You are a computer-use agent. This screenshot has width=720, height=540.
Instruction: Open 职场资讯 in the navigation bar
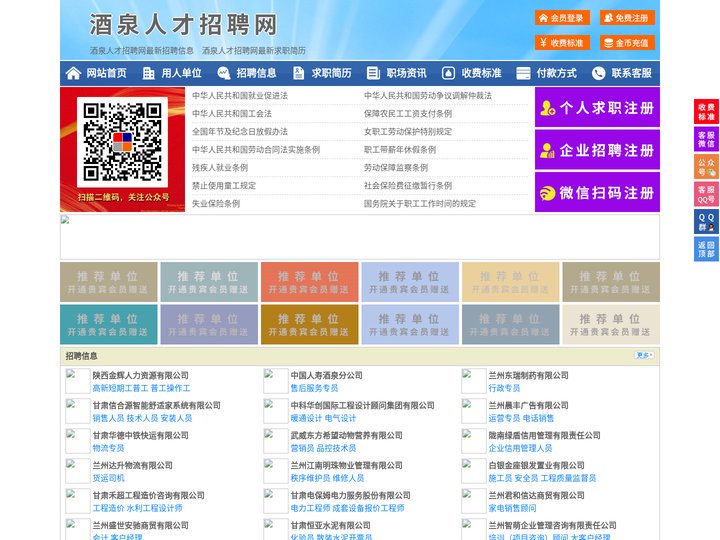406,73
